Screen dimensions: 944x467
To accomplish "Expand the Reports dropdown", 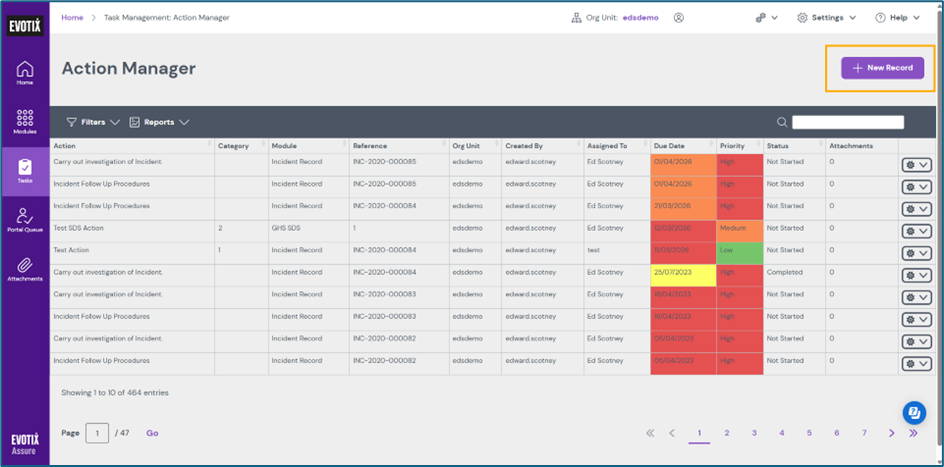I will click(x=159, y=122).
